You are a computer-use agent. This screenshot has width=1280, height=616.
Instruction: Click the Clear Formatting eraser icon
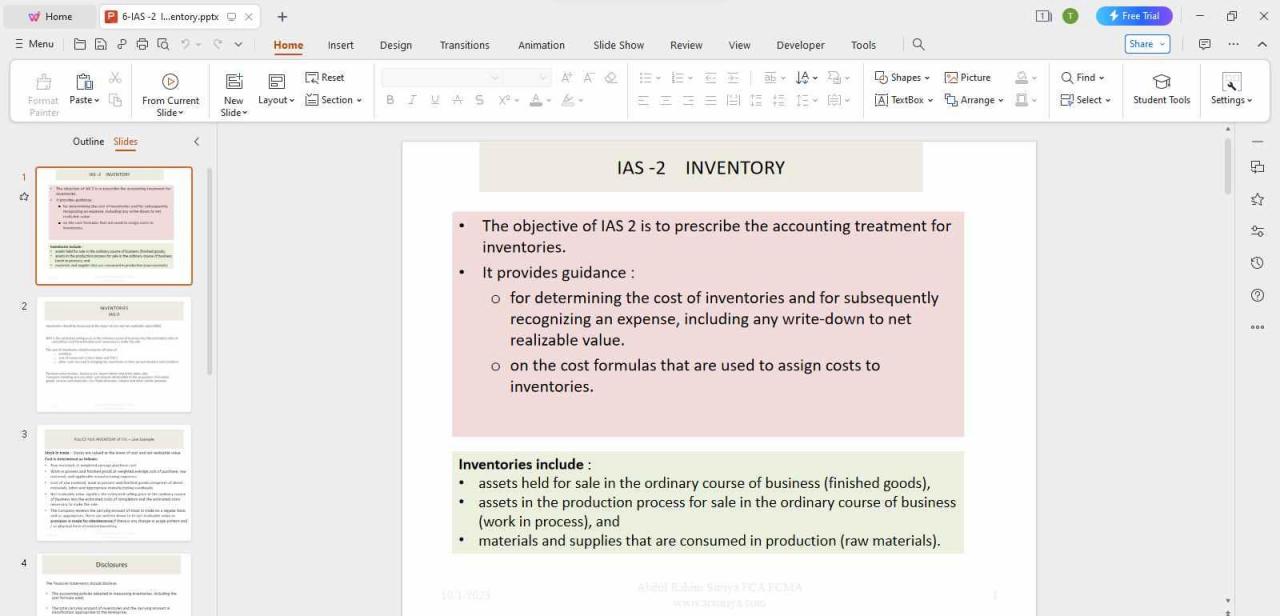click(611, 77)
